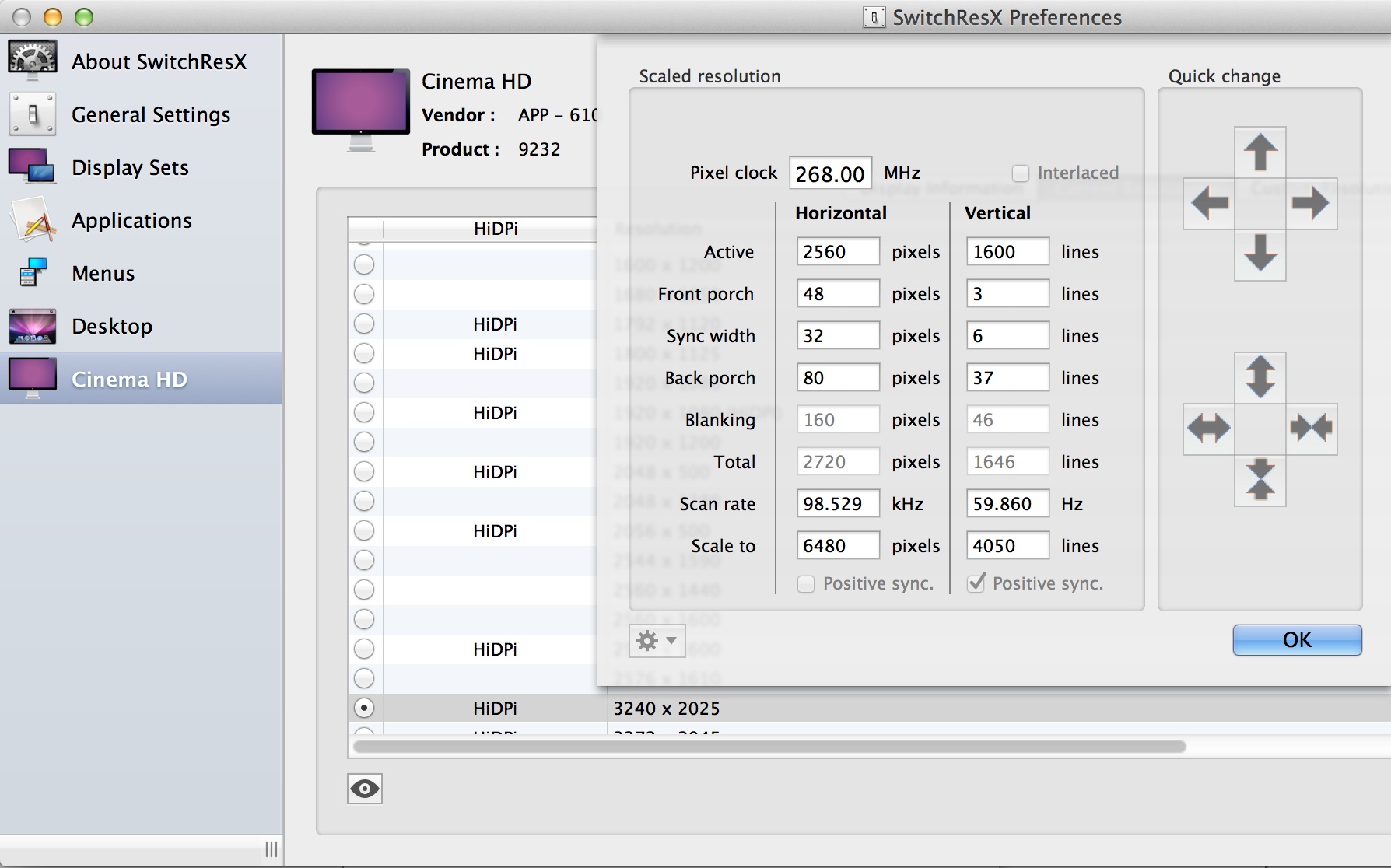Open About SwitchResX in the sidebar
1391x868 pixels.
pyautogui.click(x=141, y=61)
